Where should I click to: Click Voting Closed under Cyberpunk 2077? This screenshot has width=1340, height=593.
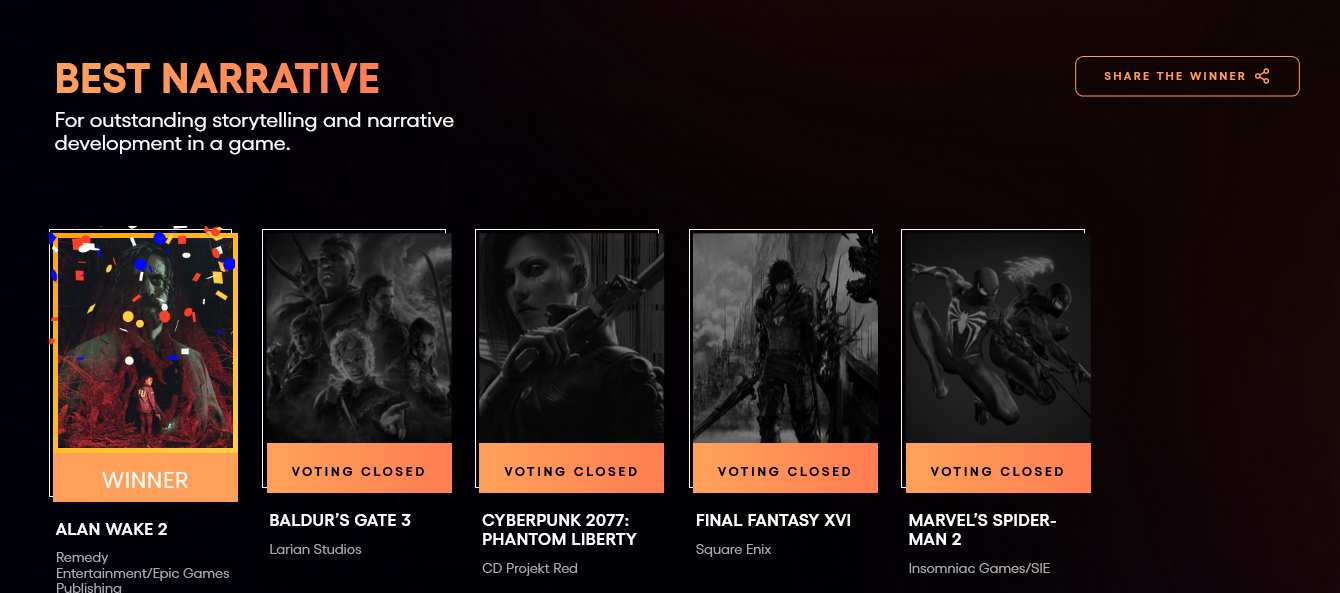coord(572,469)
